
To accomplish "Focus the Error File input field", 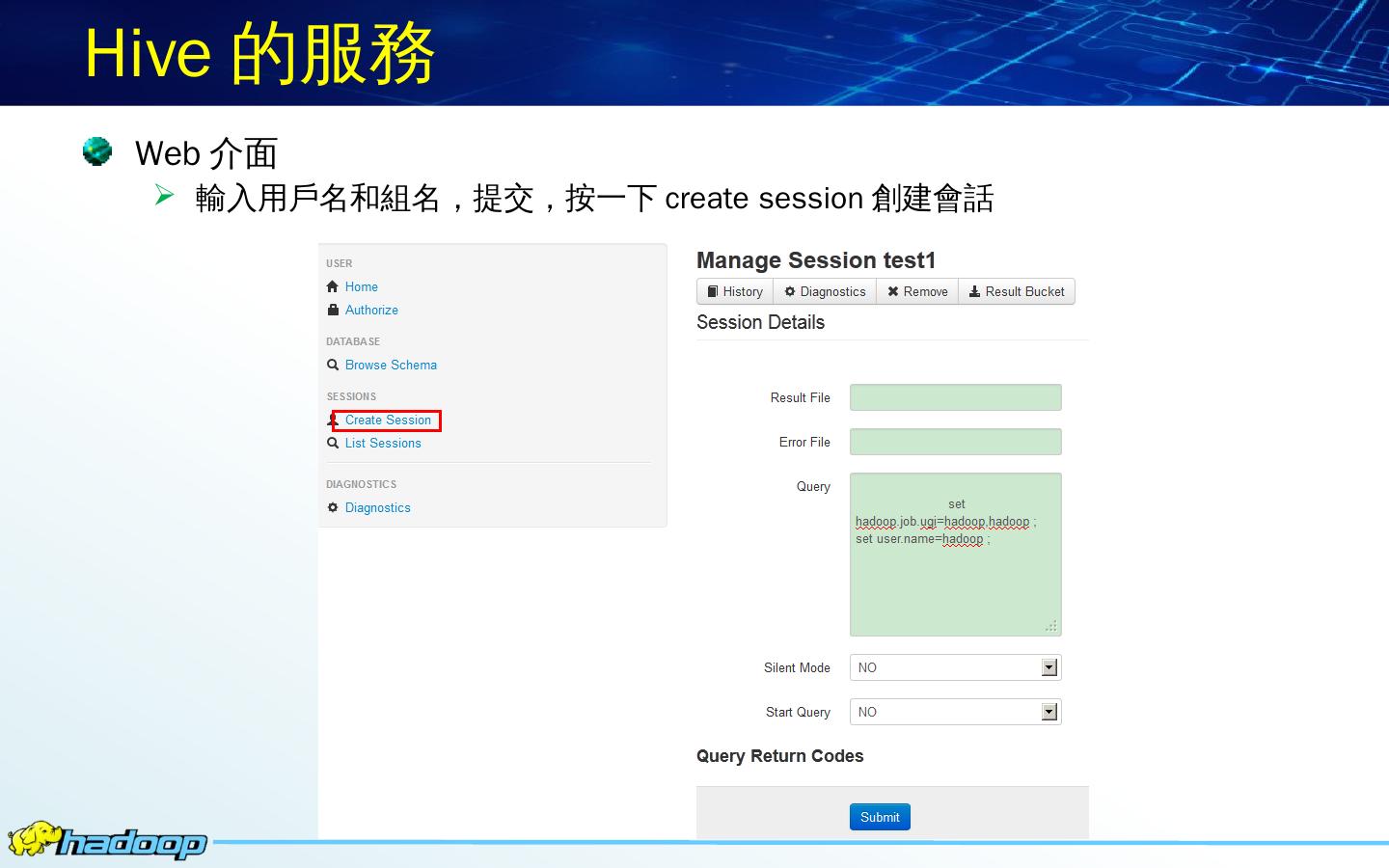I will [x=956, y=442].
